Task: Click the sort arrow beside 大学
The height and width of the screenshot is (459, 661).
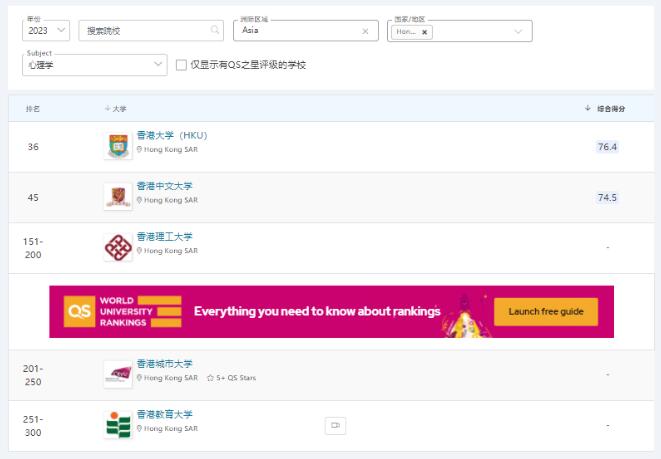Action: coord(107,109)
